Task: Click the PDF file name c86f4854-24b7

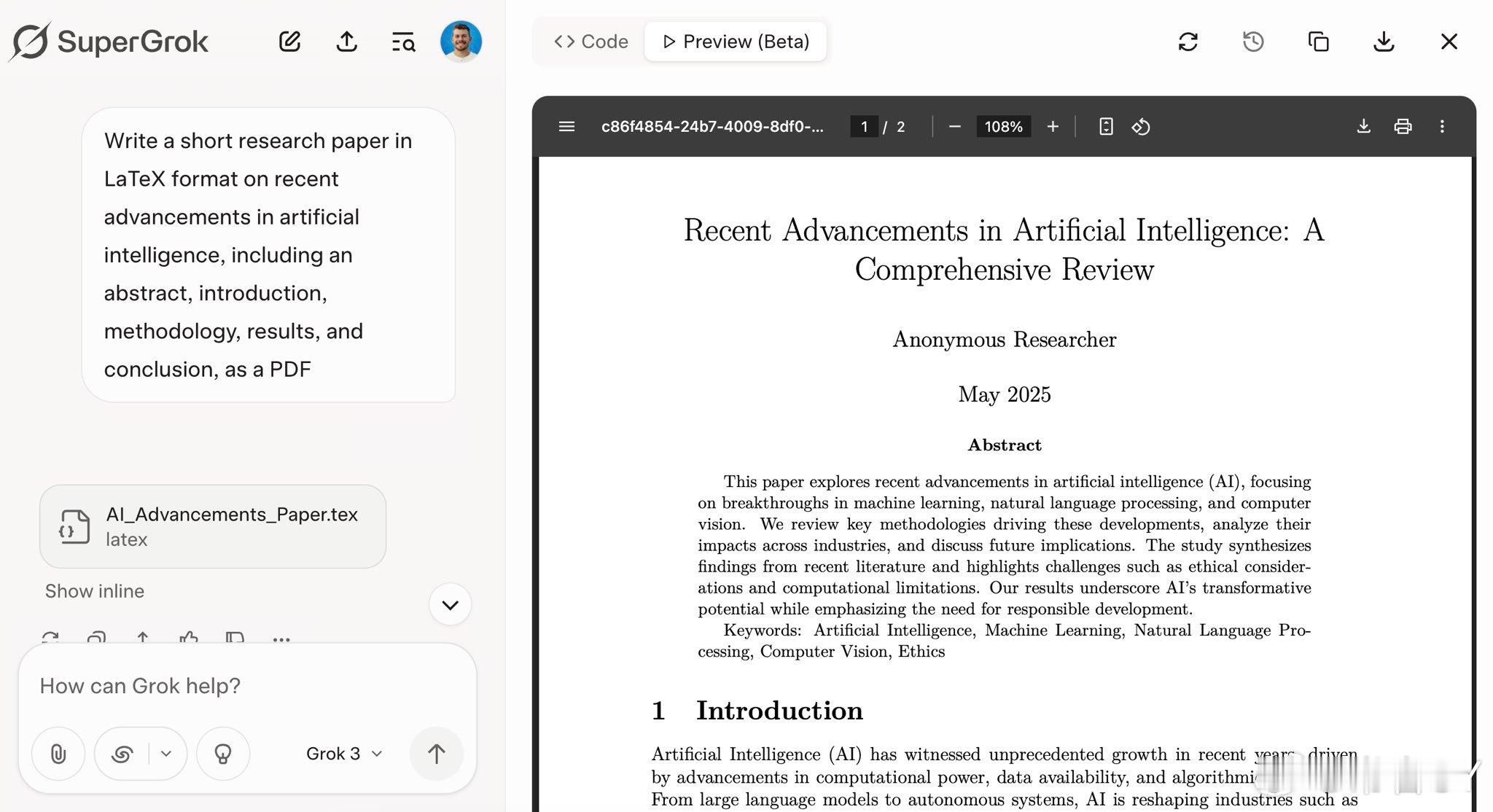Action: (712, 127)
